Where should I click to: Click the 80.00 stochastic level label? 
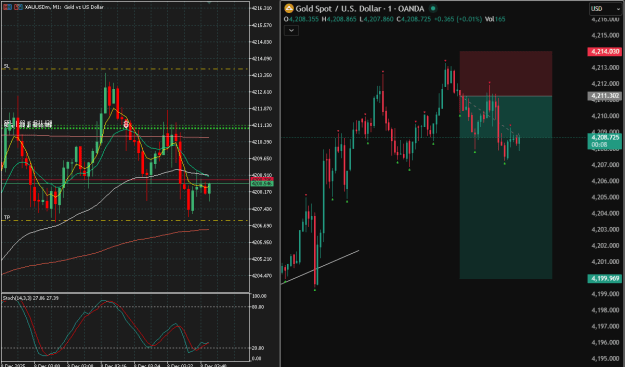pos(258,307)
